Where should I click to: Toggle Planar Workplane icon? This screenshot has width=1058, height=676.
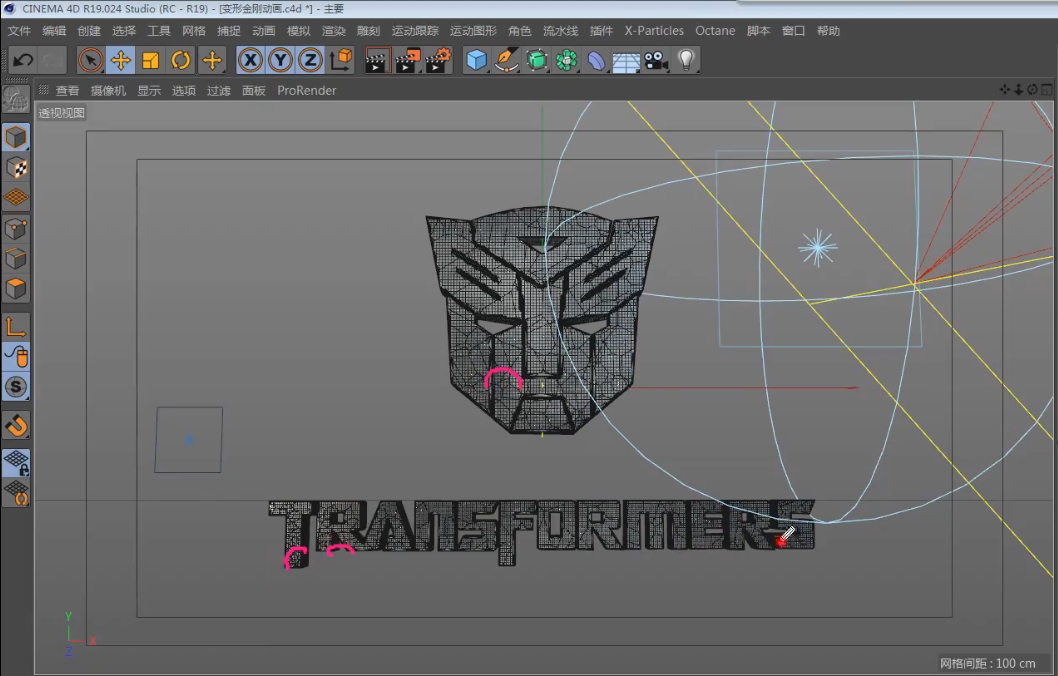(x=16, y=493)
